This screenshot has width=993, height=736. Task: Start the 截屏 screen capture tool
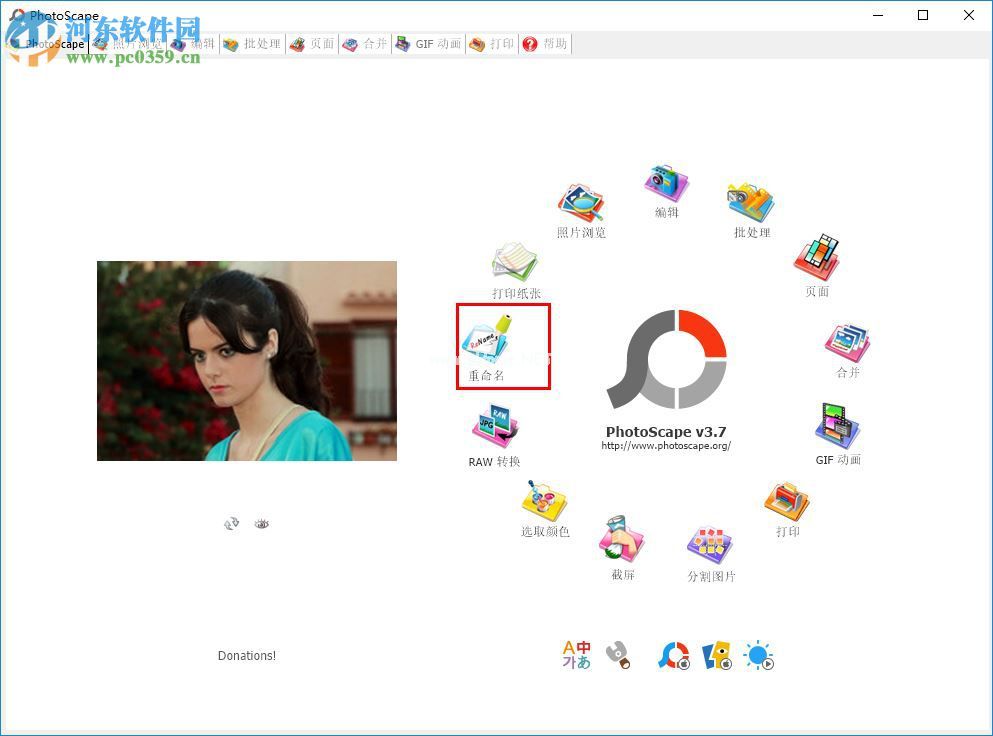622,540
